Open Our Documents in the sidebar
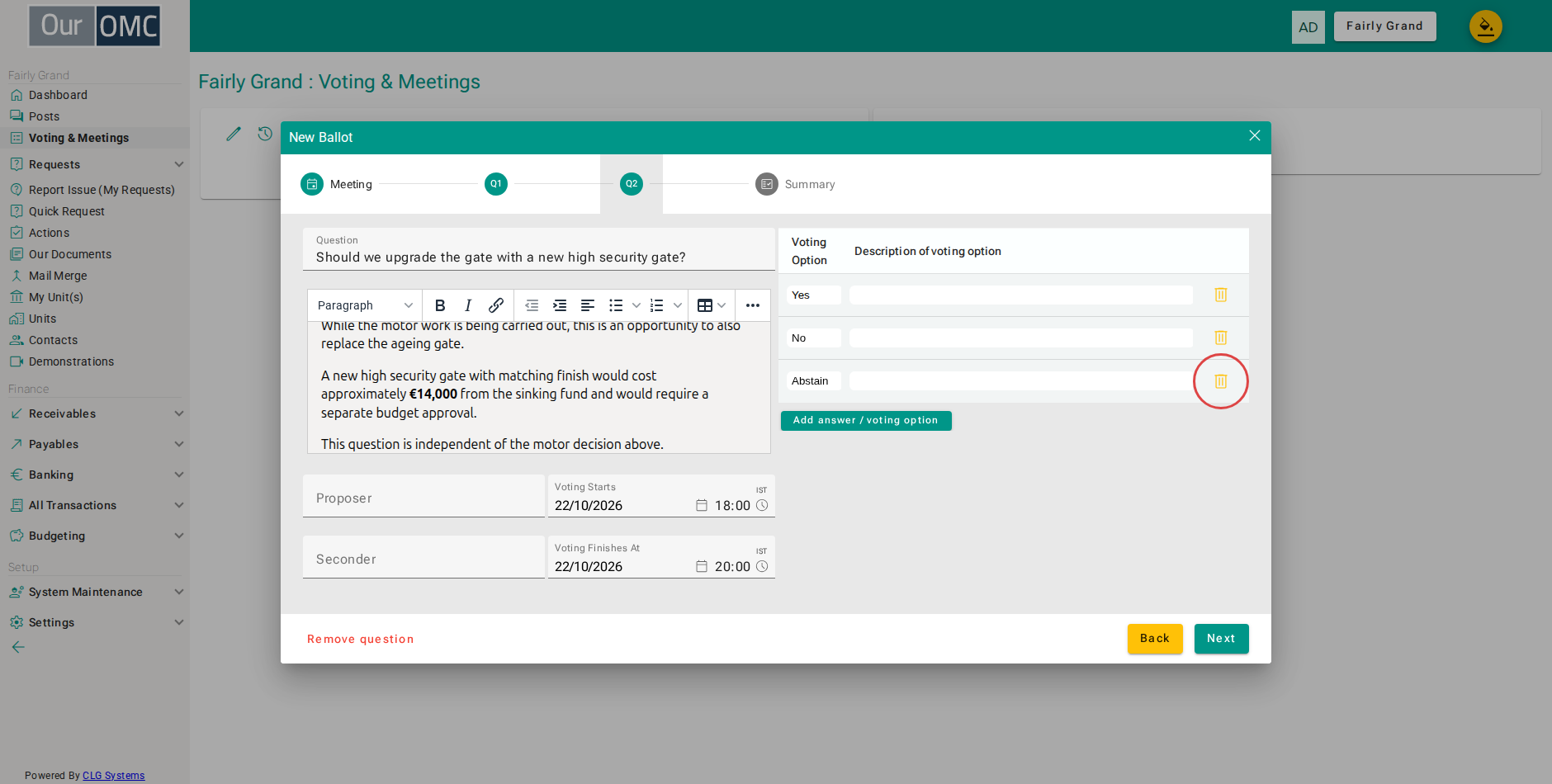 coord(70,254)
